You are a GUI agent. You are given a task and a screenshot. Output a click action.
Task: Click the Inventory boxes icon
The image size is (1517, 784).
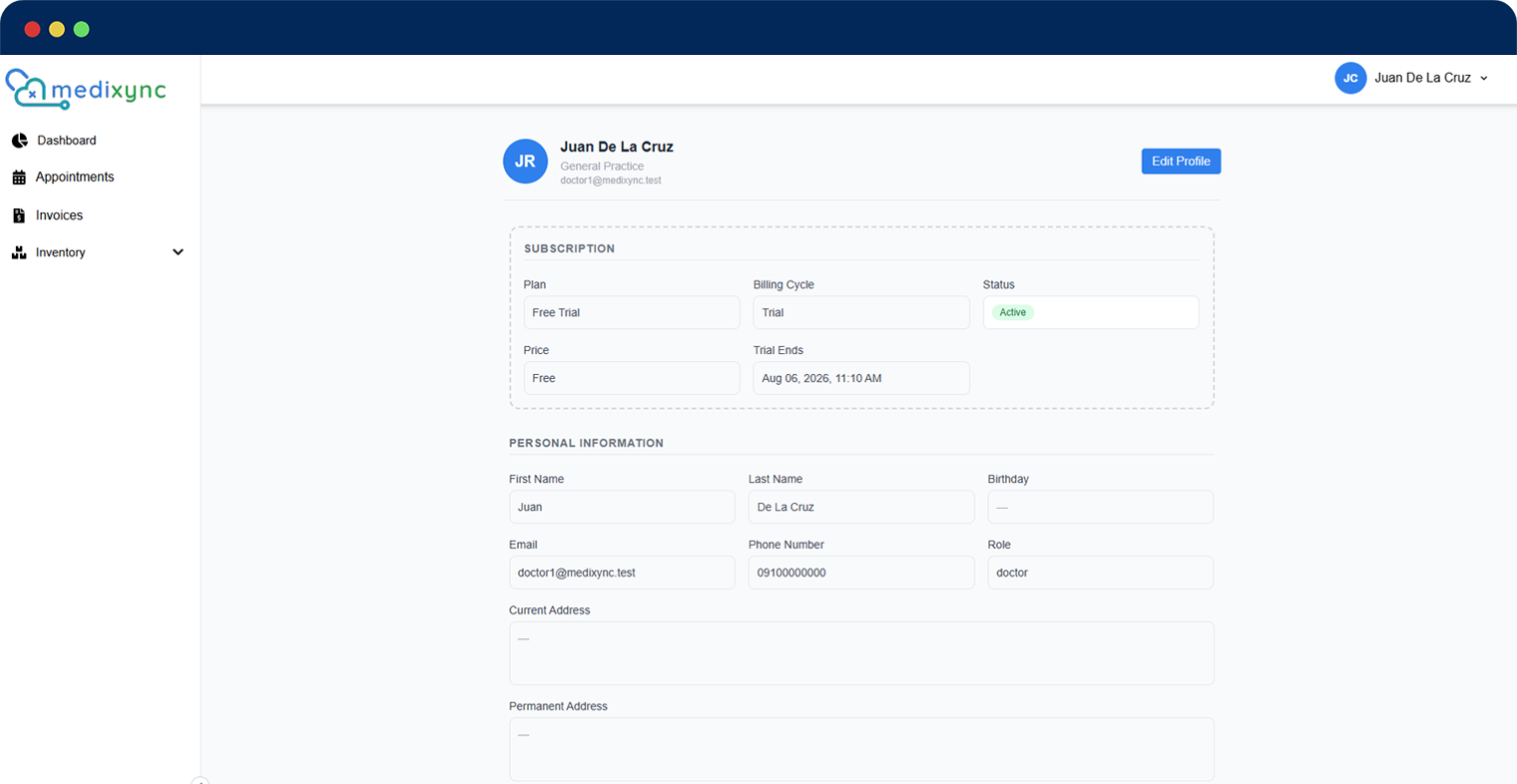tap(19, 252)
